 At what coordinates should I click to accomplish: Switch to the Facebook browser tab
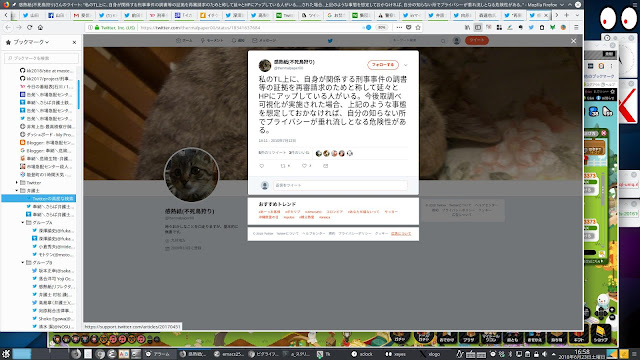56,15
